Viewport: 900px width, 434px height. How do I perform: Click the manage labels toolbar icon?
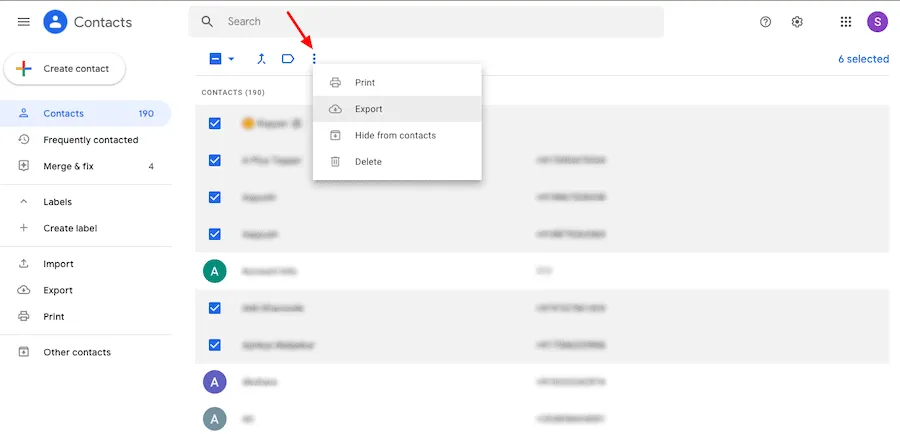(288, 59)
